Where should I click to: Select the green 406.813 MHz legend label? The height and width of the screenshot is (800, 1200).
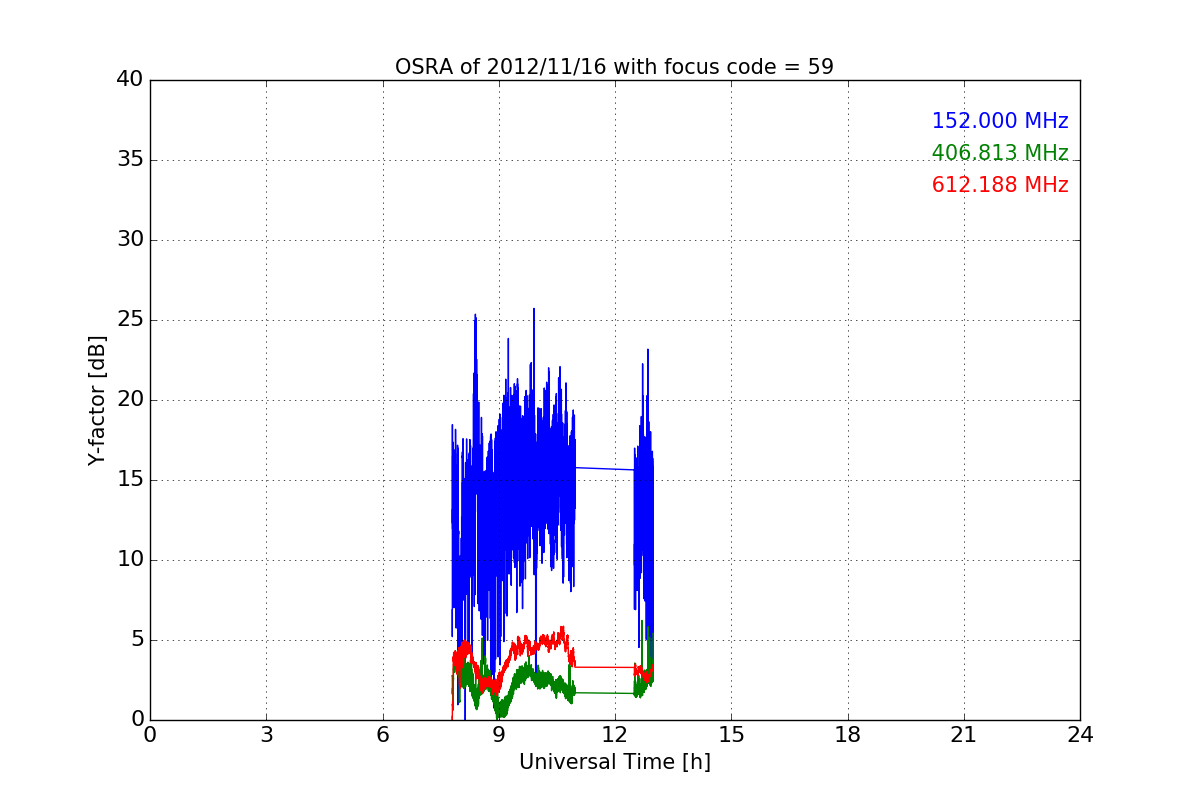(1000, 153)
